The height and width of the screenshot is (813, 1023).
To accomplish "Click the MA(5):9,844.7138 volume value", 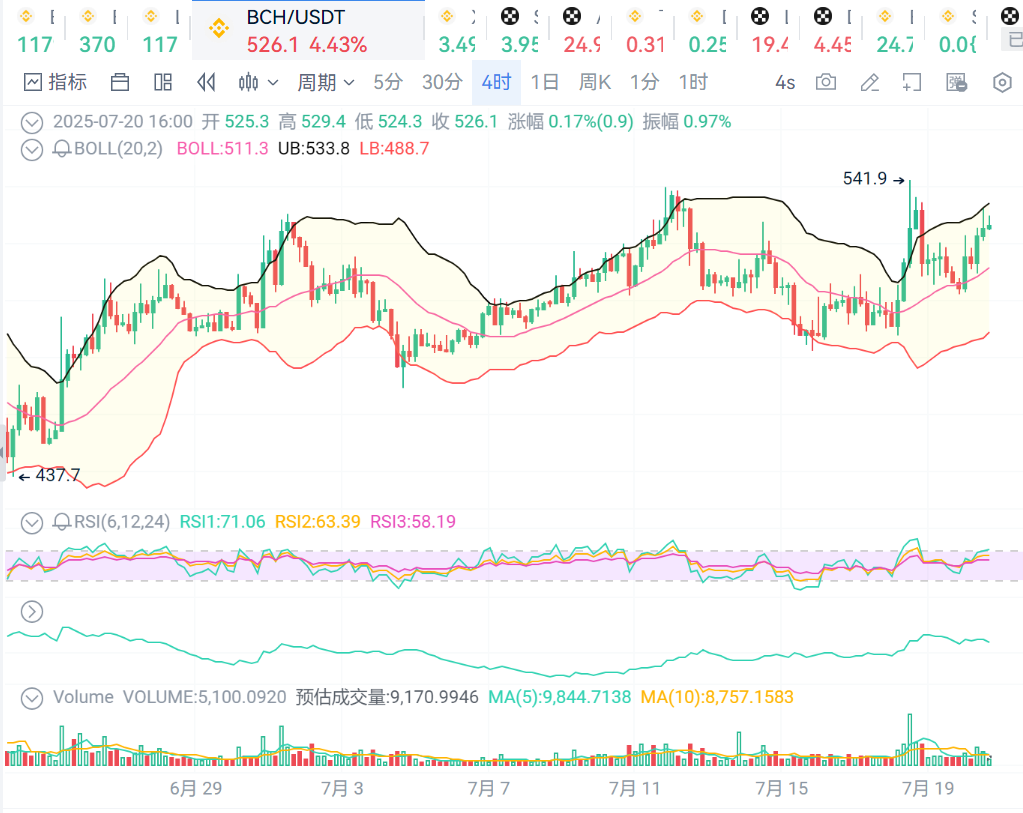I will click(560, 697).
